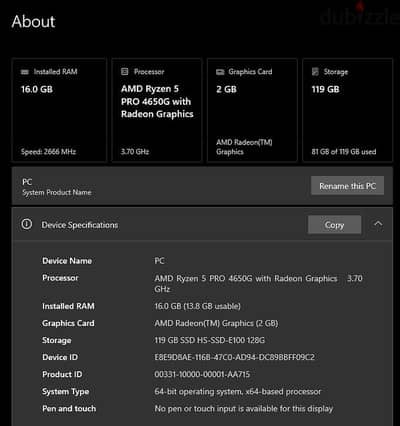Select '81 GB of 119 GB used' text
The image size is (400, 426).
(x=344, y=152)
